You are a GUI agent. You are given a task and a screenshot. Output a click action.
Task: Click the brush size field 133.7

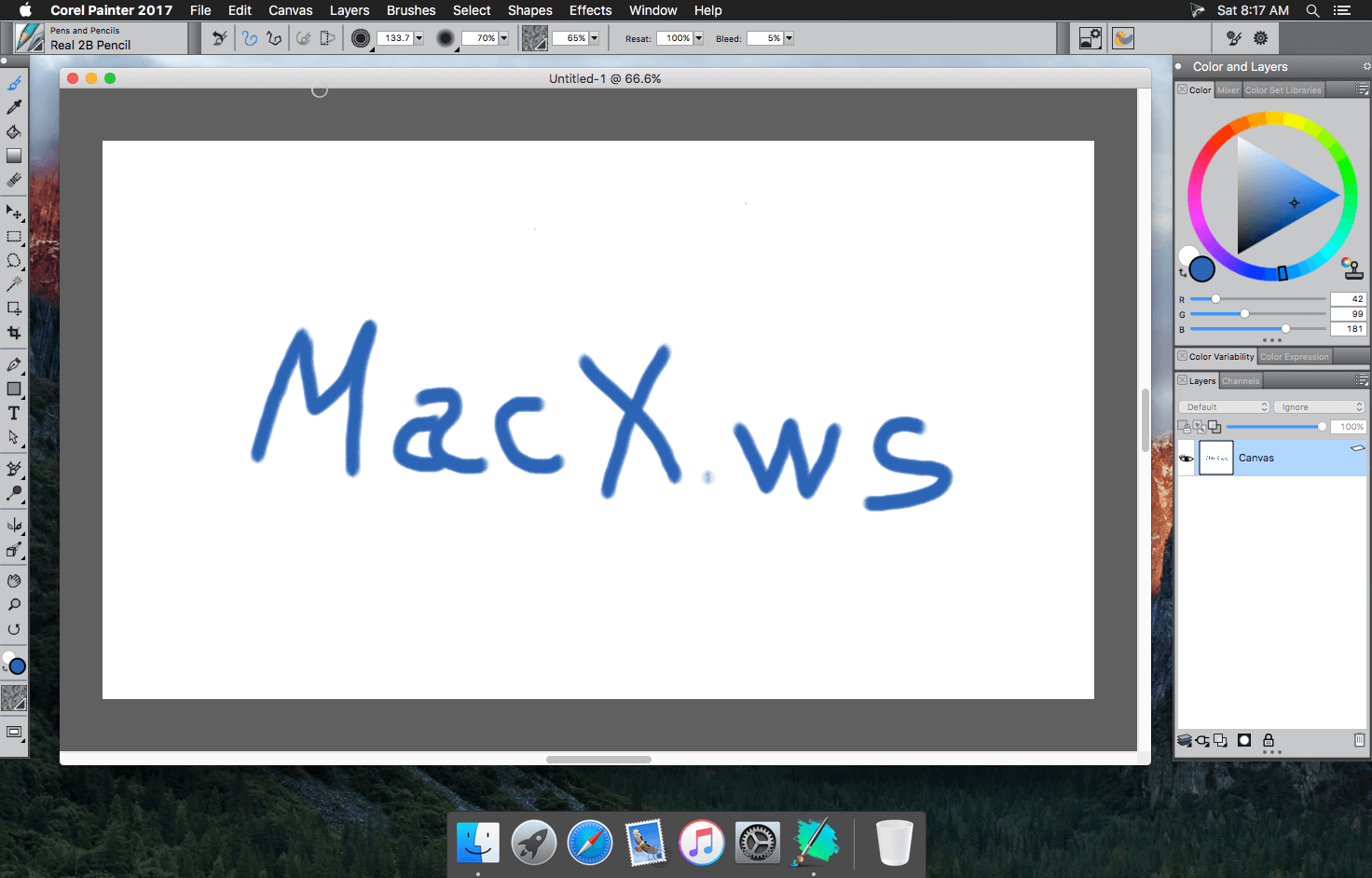395,38
